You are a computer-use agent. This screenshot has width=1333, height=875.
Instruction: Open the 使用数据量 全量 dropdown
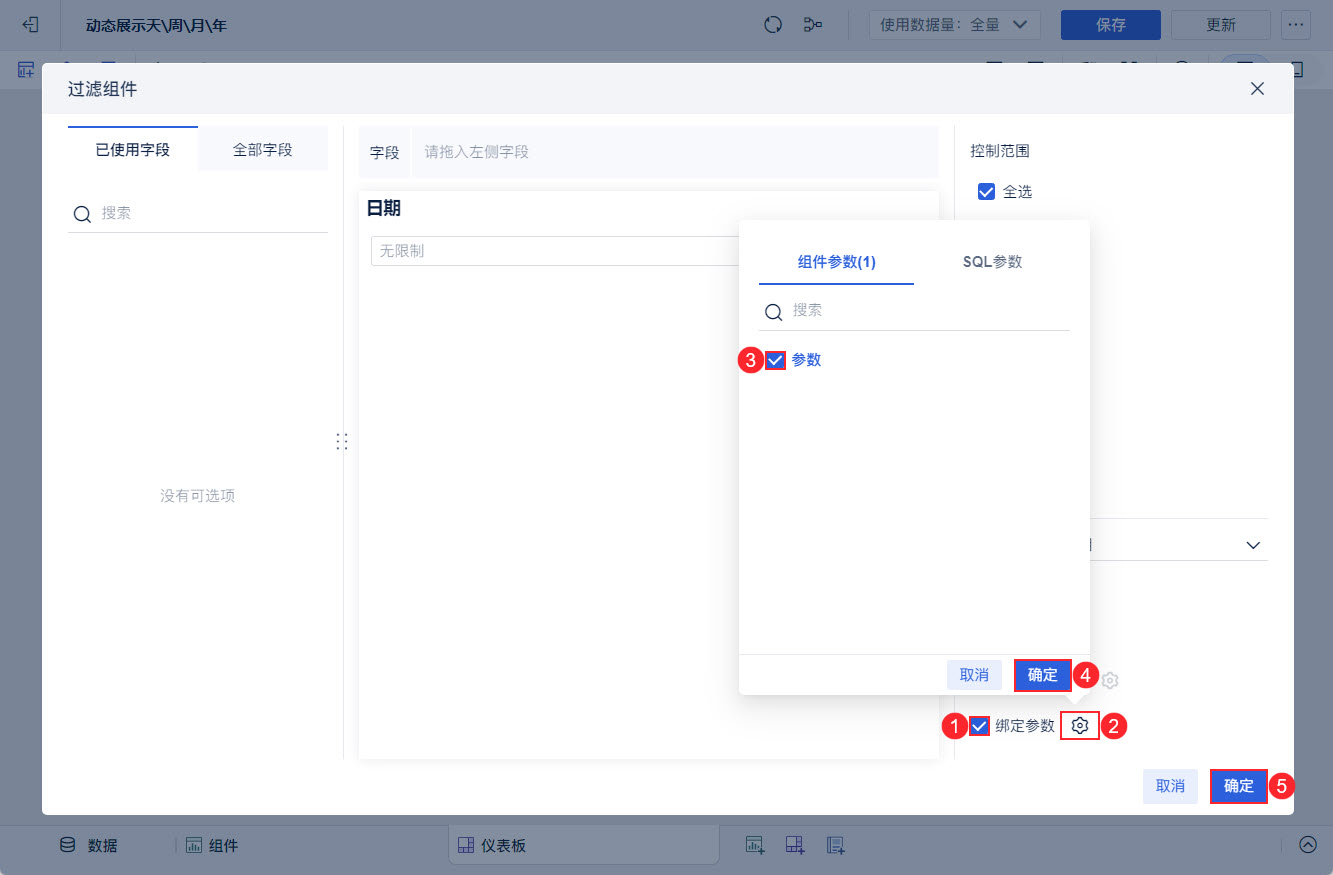pos(955,25)
